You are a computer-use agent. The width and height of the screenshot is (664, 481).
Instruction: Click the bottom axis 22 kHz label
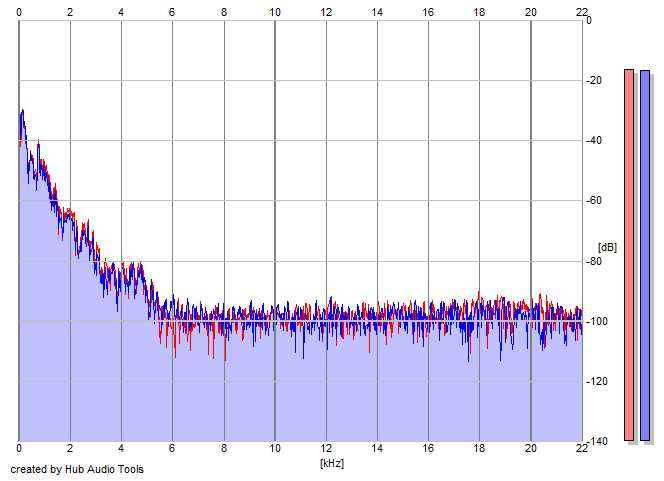click(x=581, y=448)
